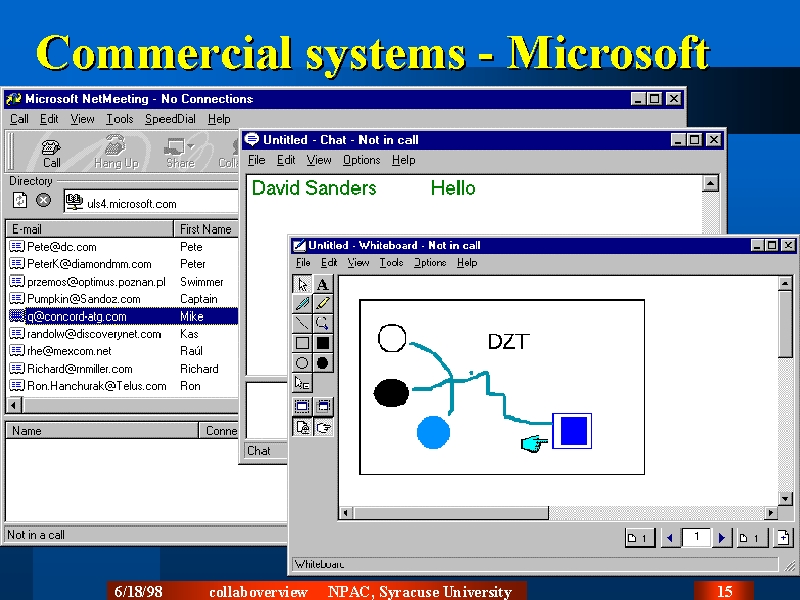Click the Share toolbar button in NetMeeting

180,153
